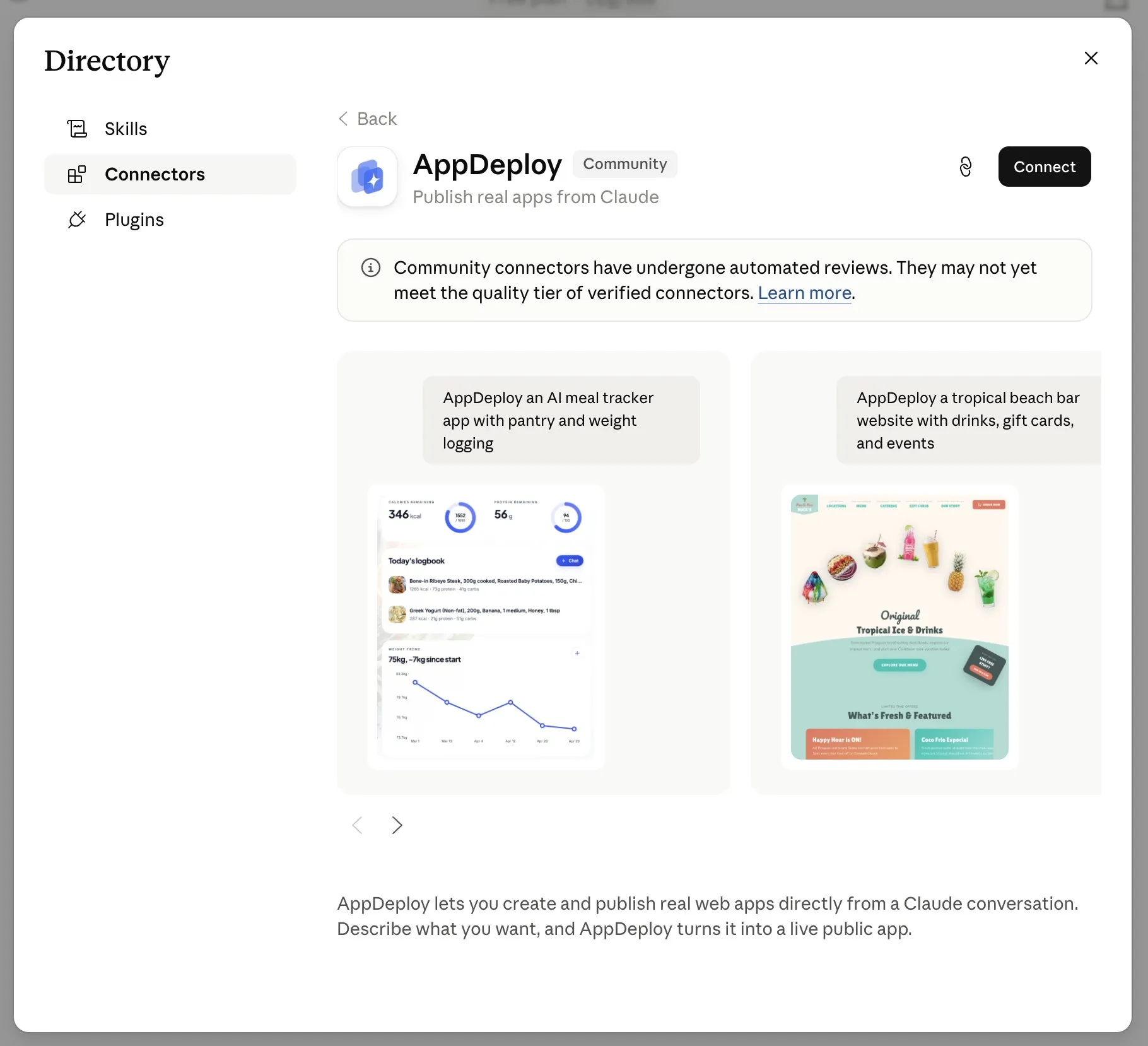Show previous carousel slide
Screen dimensions: 1148x1046
pyautogui.click(x=358, y=825)
